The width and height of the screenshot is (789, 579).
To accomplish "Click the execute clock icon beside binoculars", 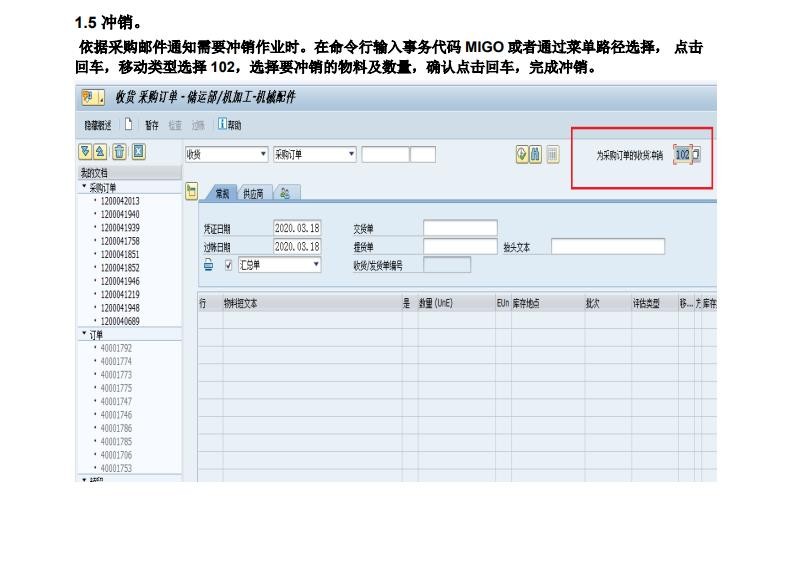I will pos(521,154).
